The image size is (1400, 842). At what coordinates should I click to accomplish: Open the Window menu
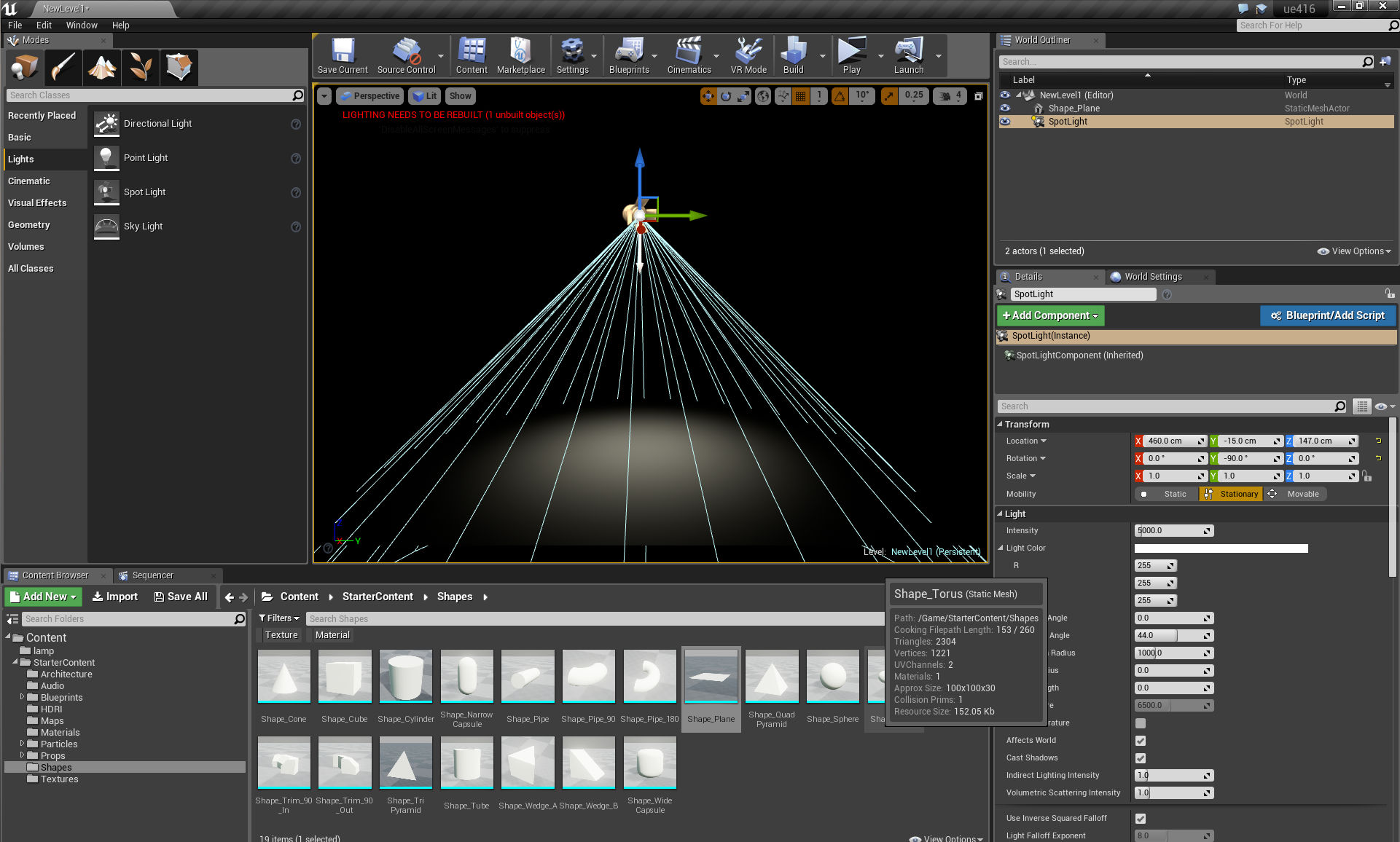pyautogui.click(x=82, y=25)
